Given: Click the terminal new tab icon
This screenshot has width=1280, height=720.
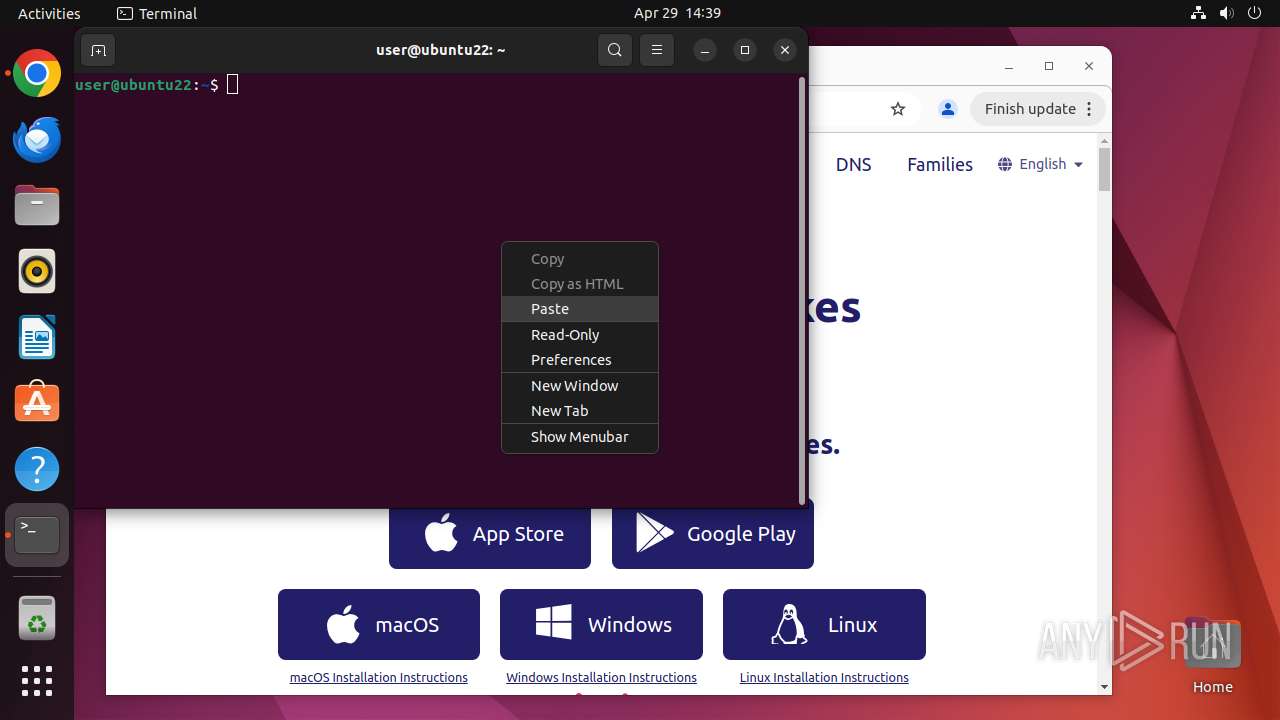Looking at the screenshot, I should (x=98, y=50).
